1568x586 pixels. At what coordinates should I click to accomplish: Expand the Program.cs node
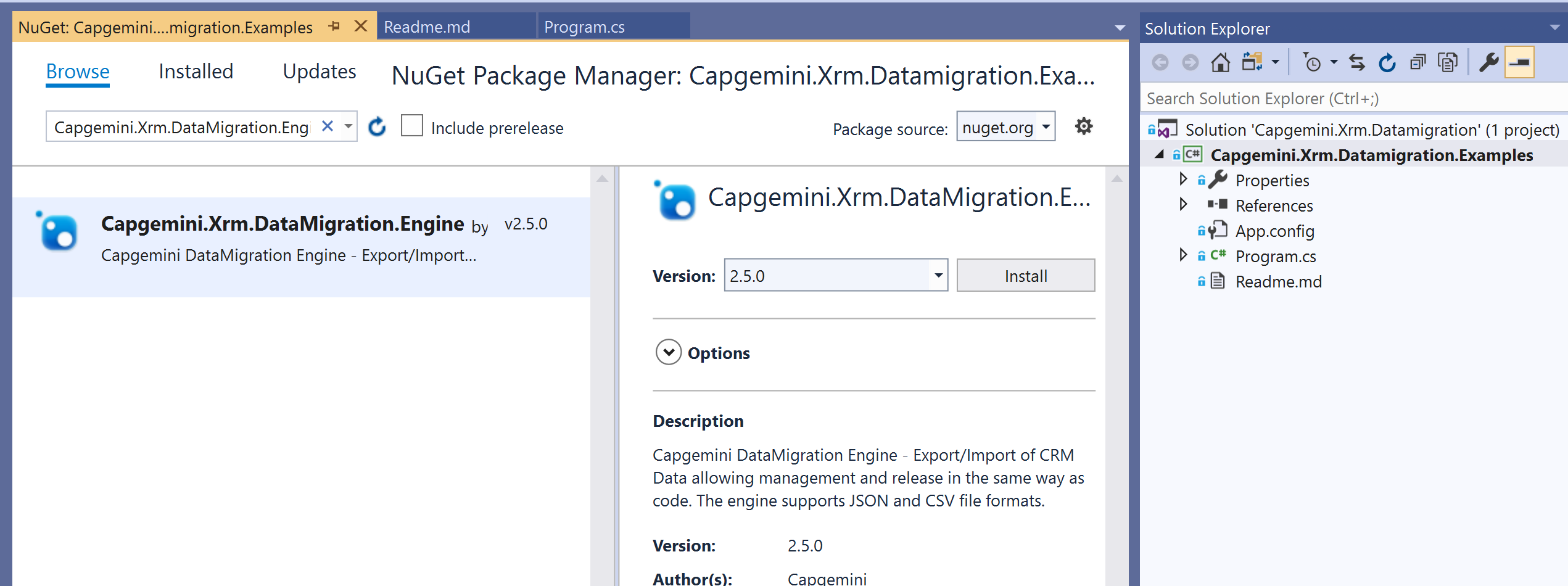[1182, 255]
